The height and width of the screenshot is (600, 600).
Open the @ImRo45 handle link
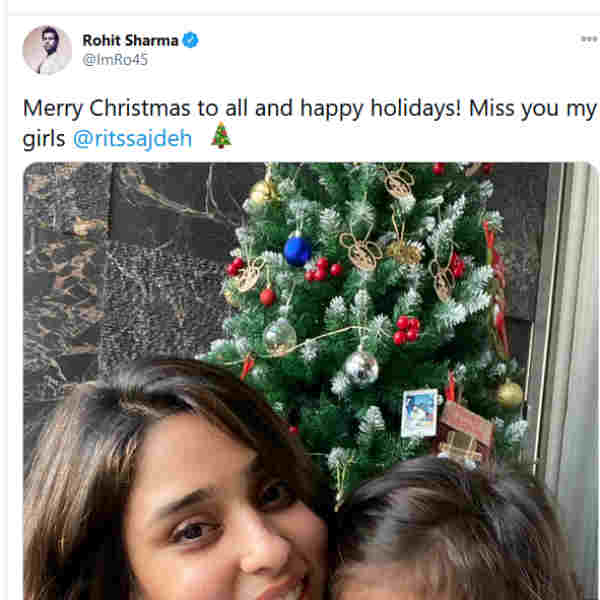point(115,60)
